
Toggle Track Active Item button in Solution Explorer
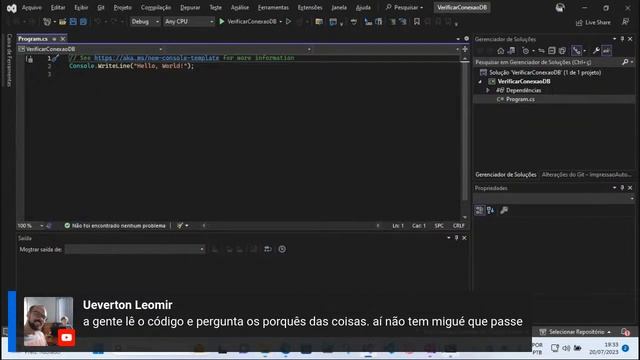[x=576, y=51]
